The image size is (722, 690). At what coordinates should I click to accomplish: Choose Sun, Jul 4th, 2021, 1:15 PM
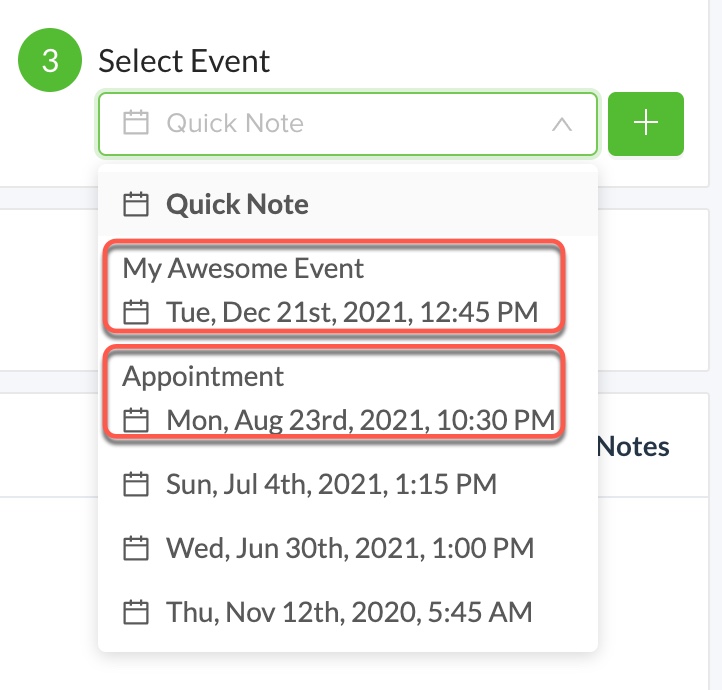coord(331,485)
